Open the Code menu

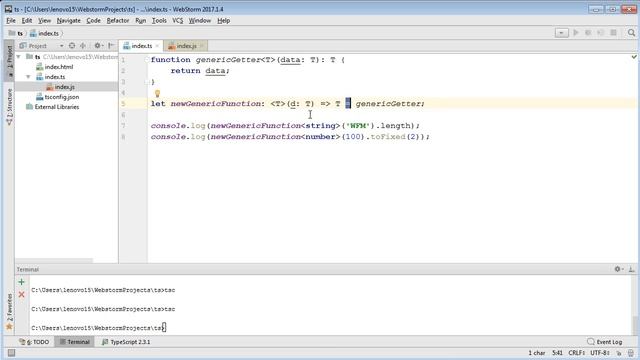pyautogui.click(x=93, y=20)
